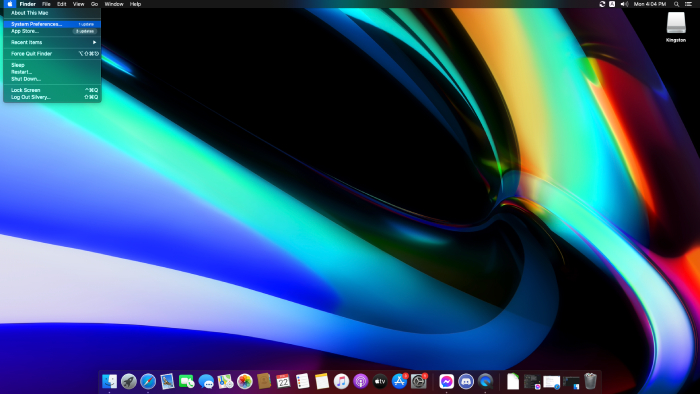This screenshot has width=700, height=394.
Task: Open App Store icon in Dock
Action: 399,382
